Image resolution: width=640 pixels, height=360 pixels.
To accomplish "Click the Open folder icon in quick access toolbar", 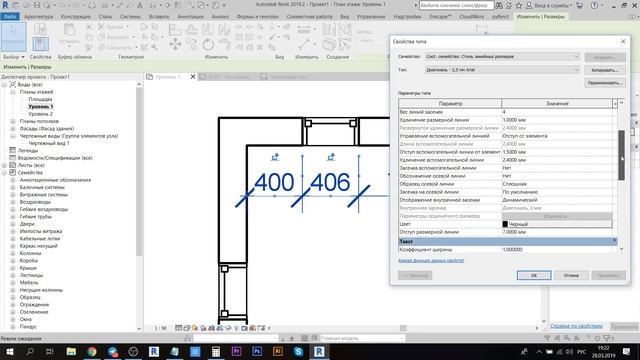I will 27,5.
